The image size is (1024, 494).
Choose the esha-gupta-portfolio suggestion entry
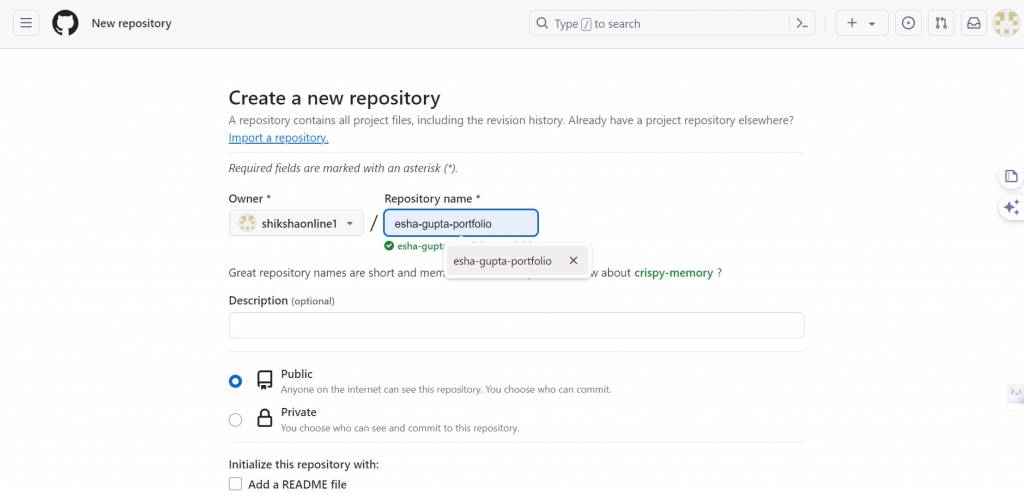tap(502, 261)
